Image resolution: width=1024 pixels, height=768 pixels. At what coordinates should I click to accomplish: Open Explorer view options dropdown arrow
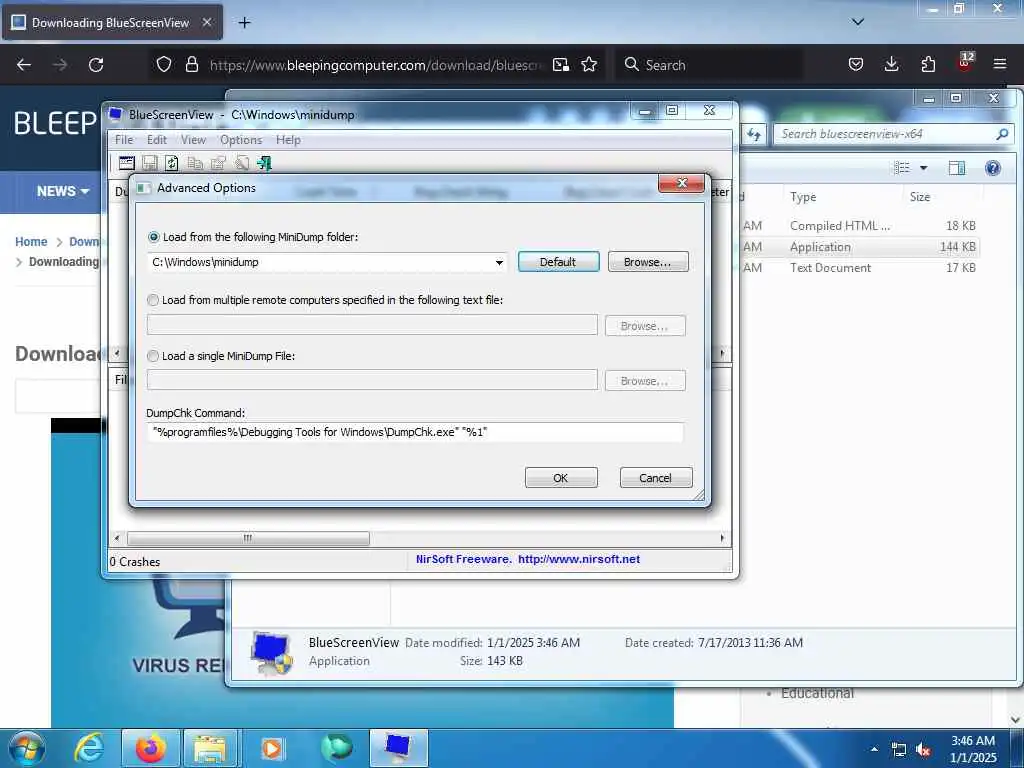pos(923,168)
